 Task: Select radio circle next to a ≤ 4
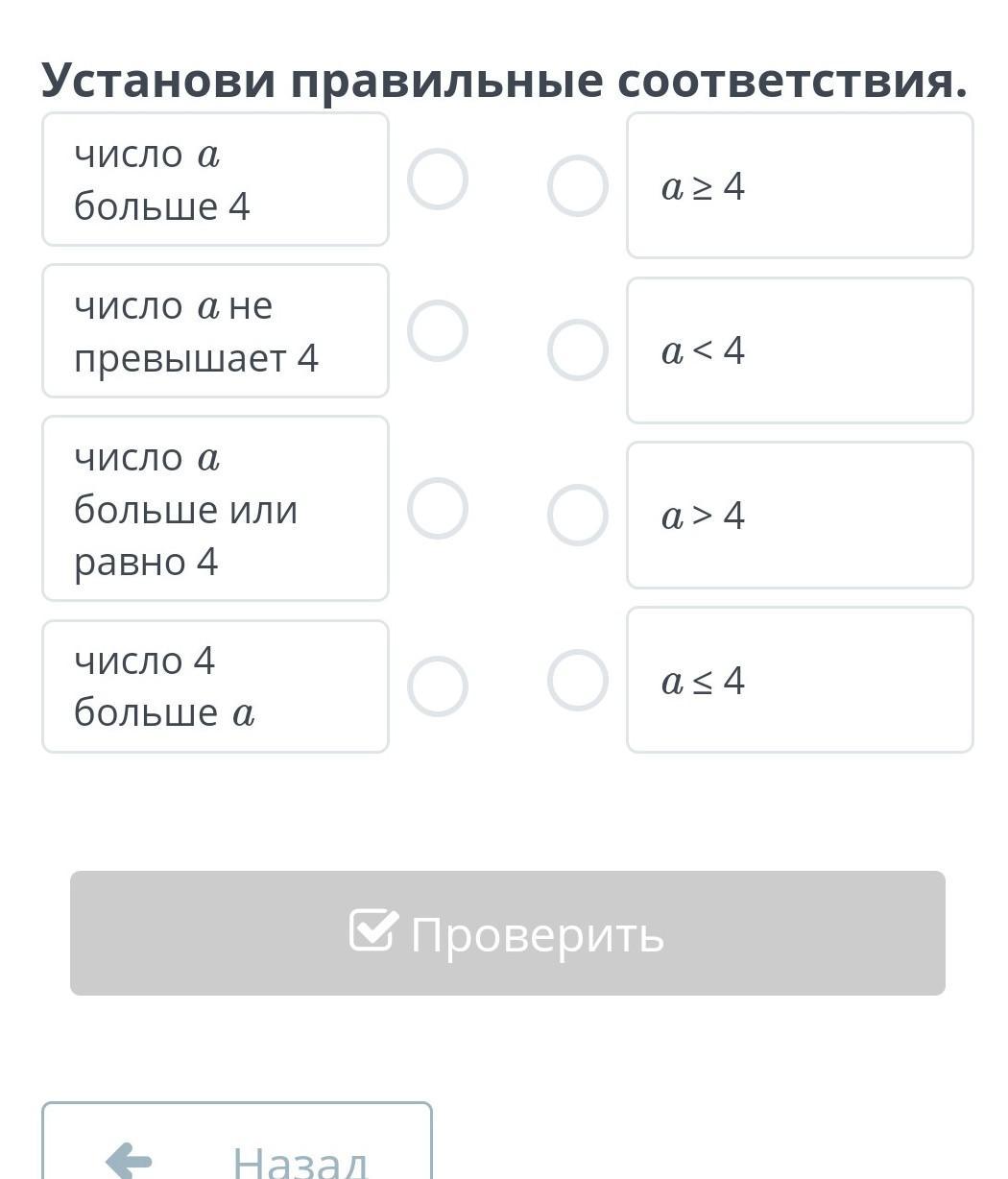coord(577,680)
